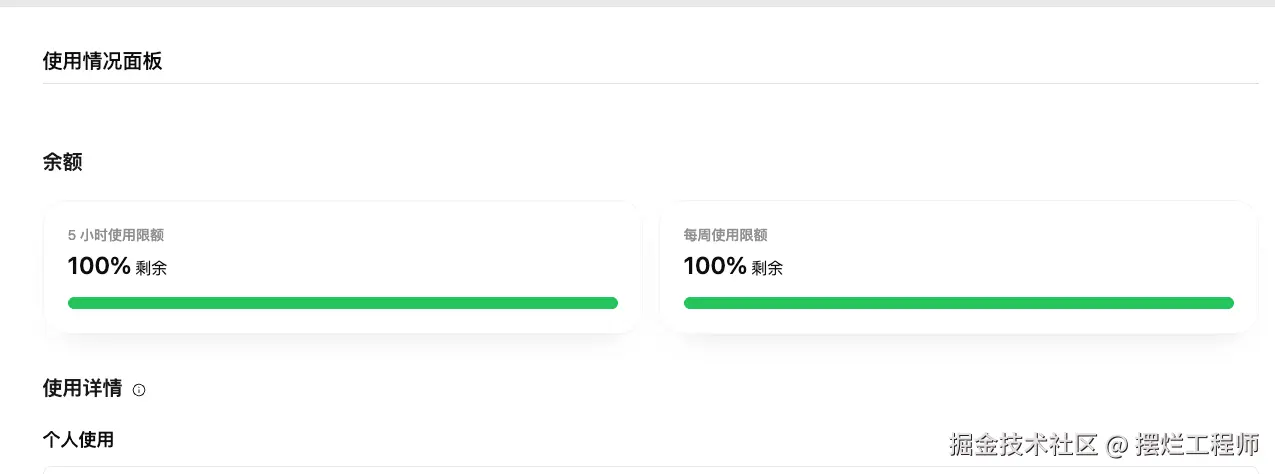Select the 5 小时使用限额 card label
Viewport: 1275px width, 474px height.
pyautogui.click(x=115, y=235)
